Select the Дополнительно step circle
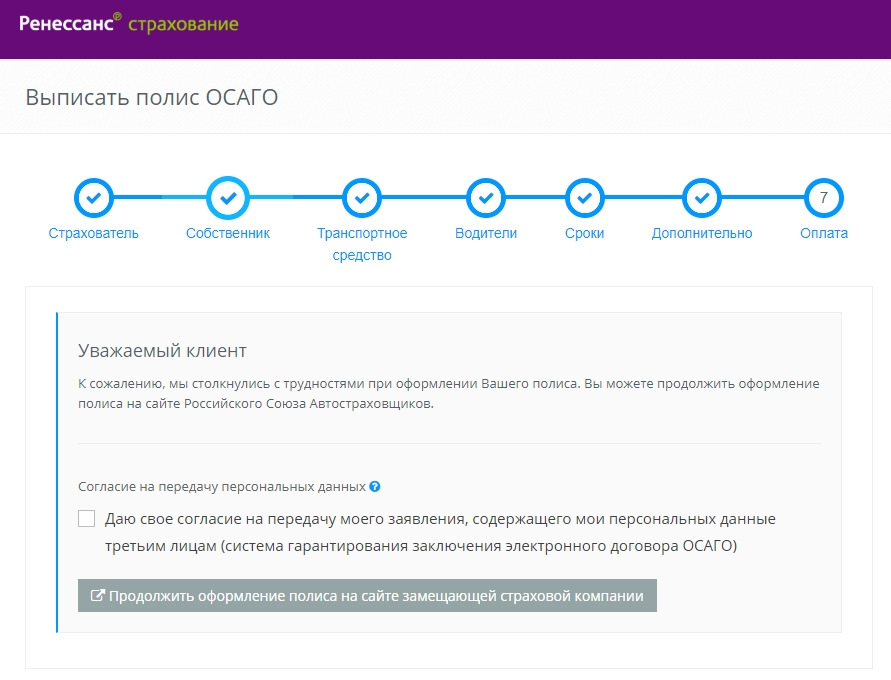891x680 pixels. point(702,198)
